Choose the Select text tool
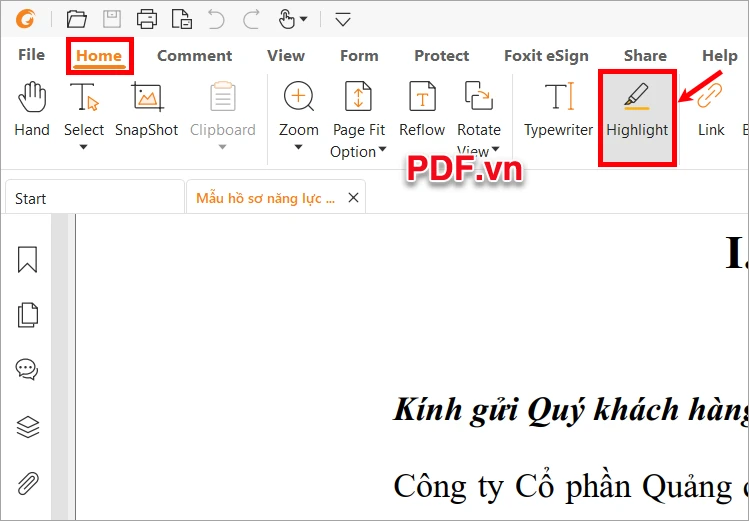The width and height of the screenshot is (749, 521). click(84, 109)
